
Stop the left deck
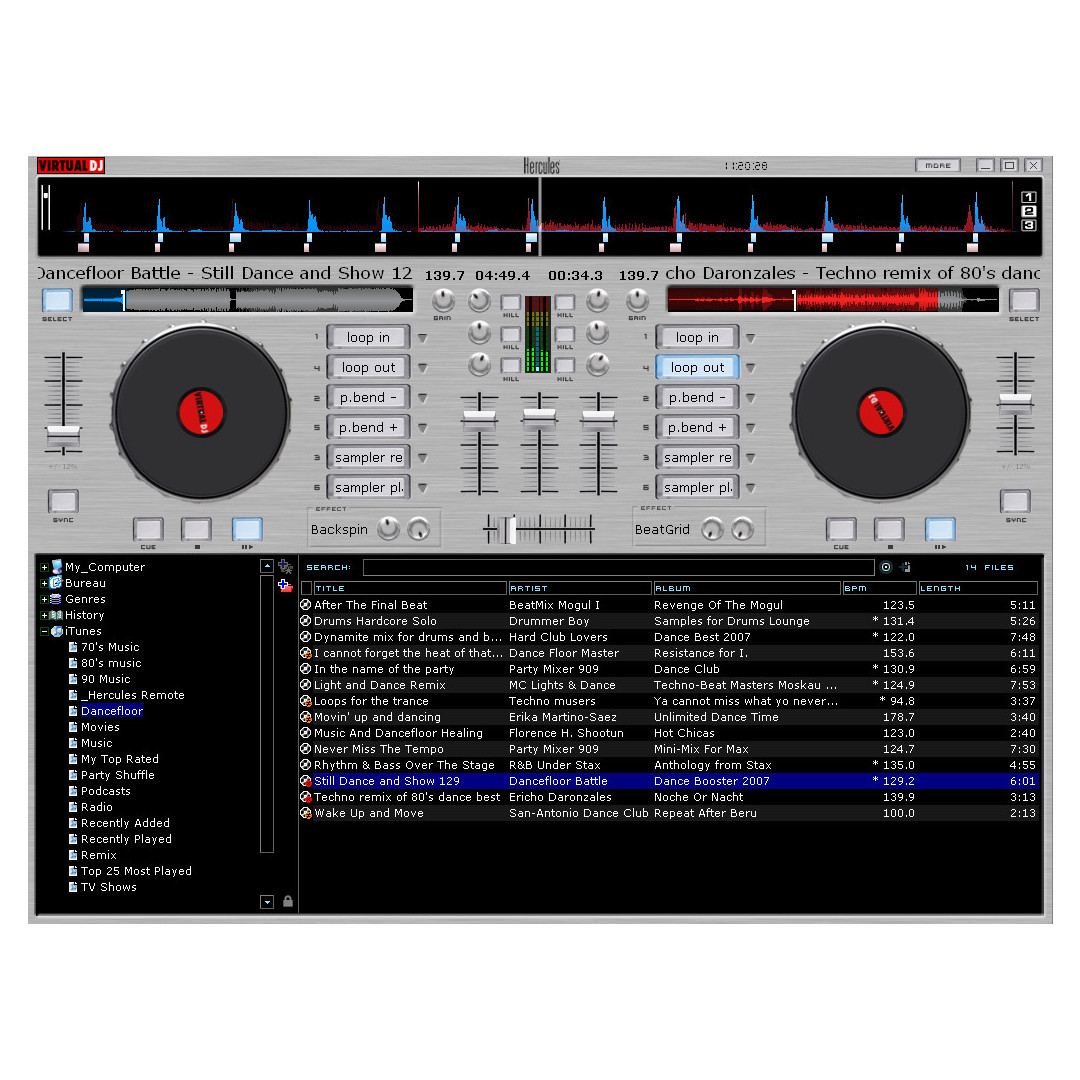[196, 529]
